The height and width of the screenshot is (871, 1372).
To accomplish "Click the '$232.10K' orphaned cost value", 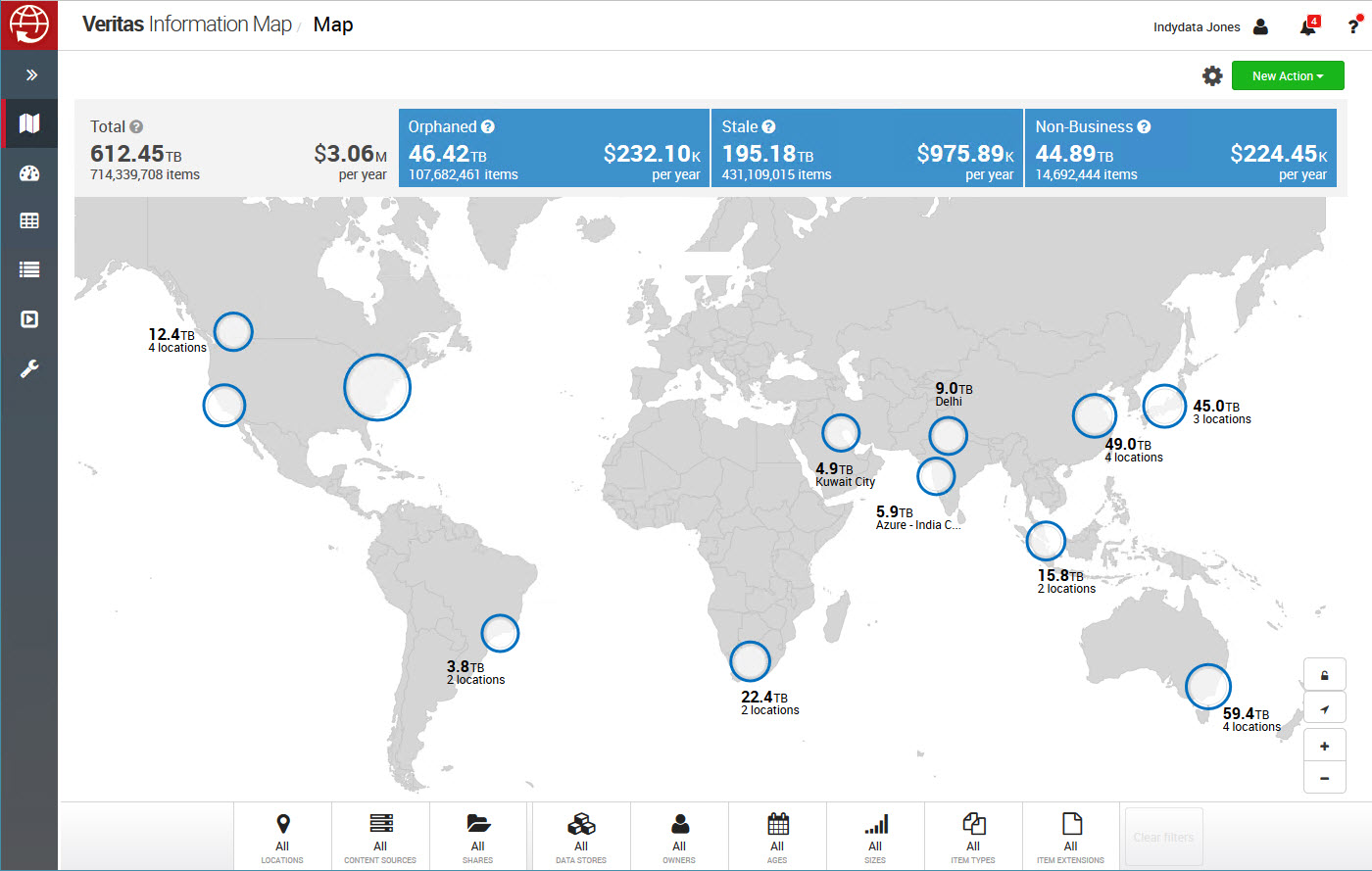I will (x=652, y=154).
